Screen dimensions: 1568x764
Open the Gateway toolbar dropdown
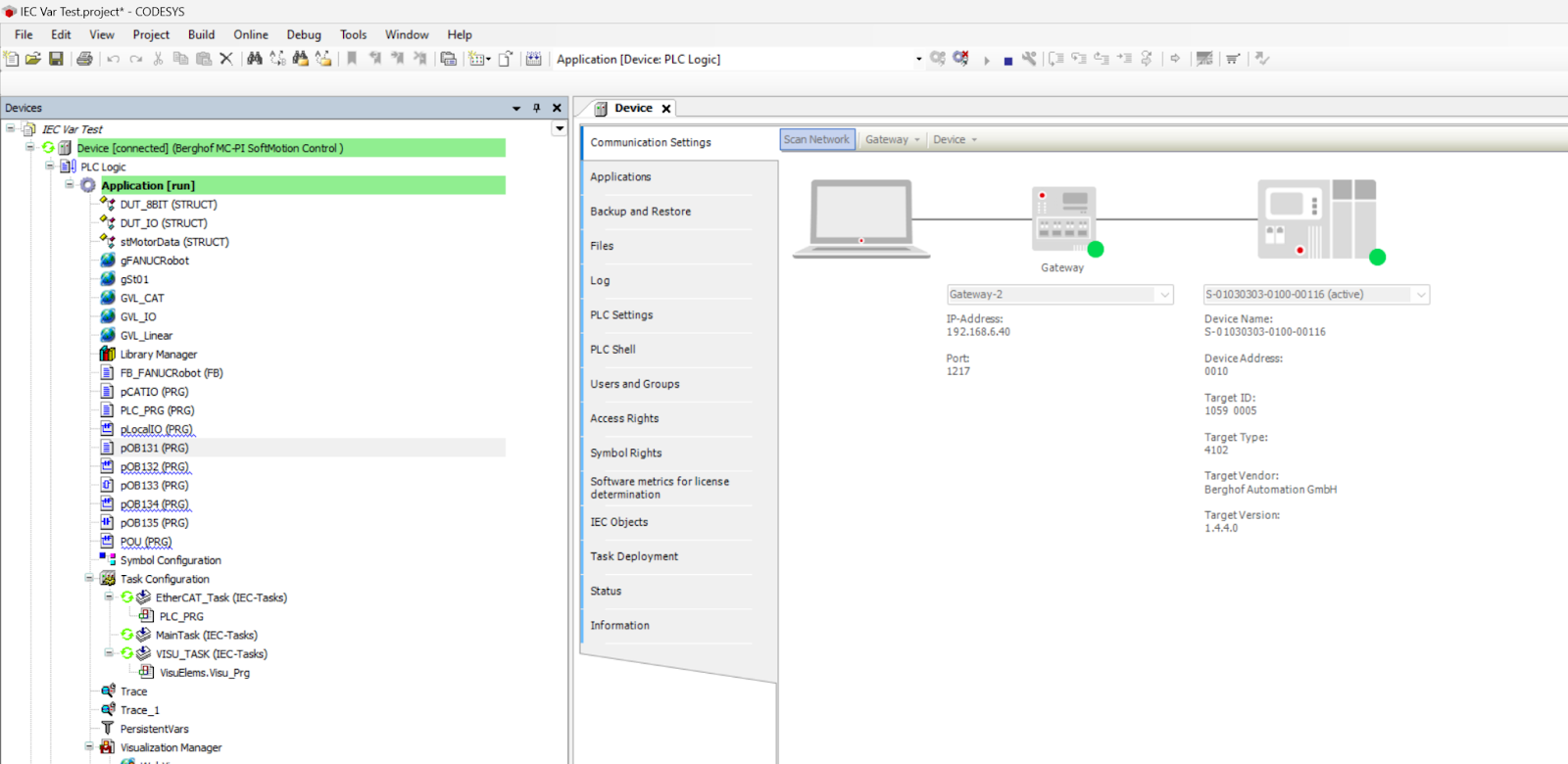click(x=893, y=140)
